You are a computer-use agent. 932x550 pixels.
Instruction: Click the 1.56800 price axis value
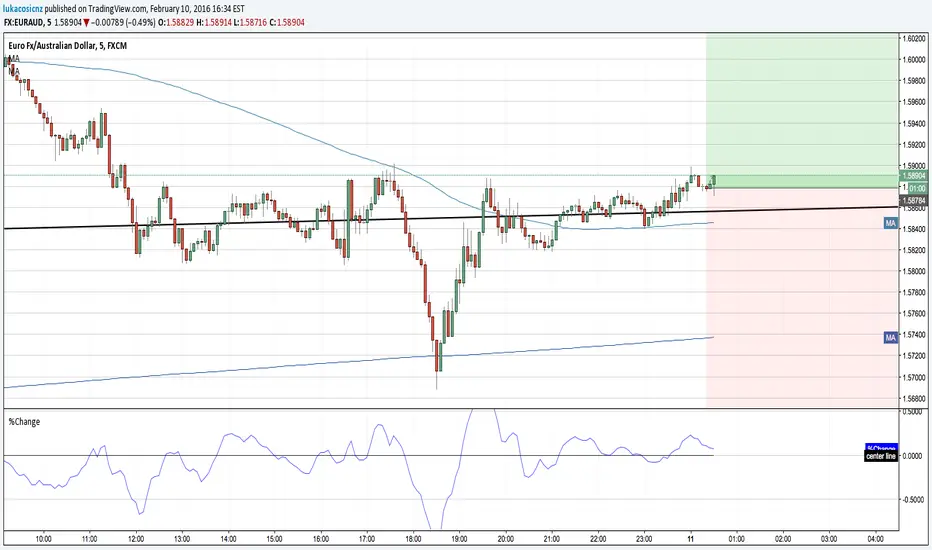coord(914,398)
